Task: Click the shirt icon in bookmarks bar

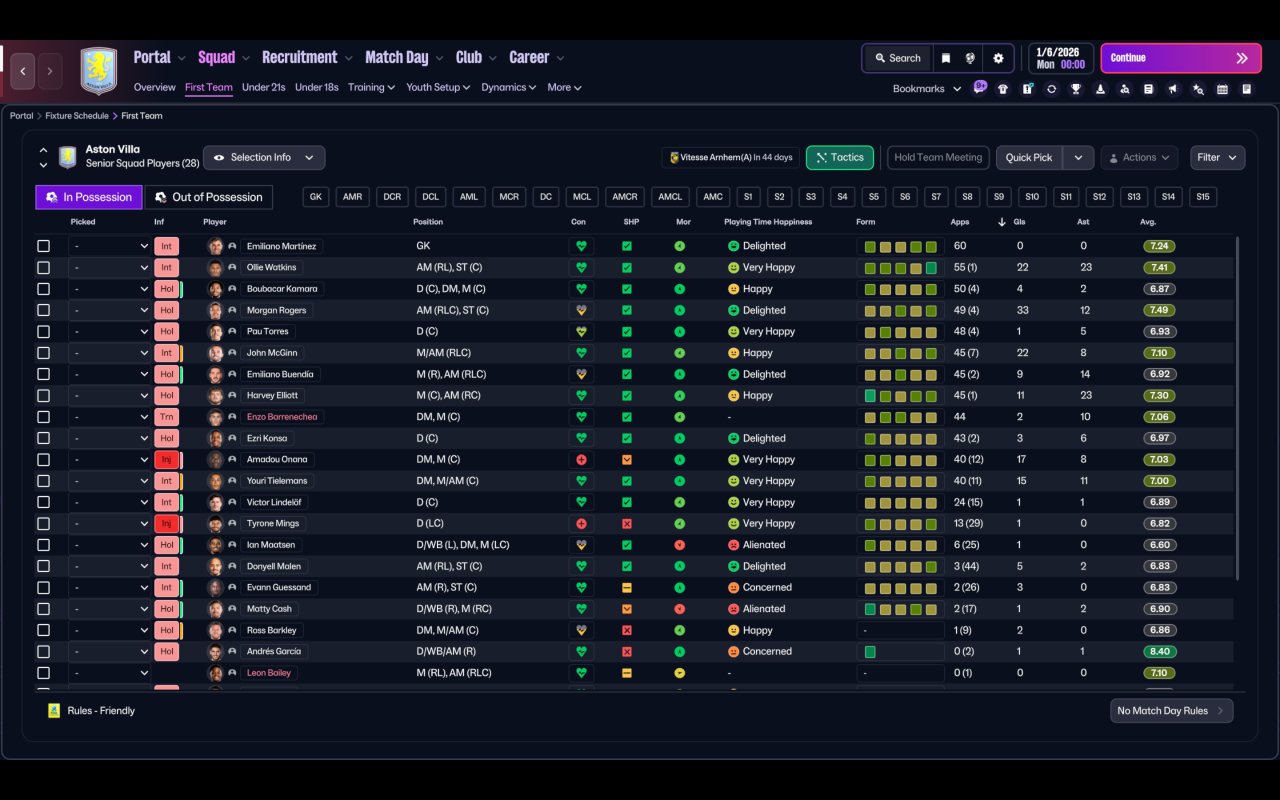Action: pyautogui.click(x=1003, y=89)
